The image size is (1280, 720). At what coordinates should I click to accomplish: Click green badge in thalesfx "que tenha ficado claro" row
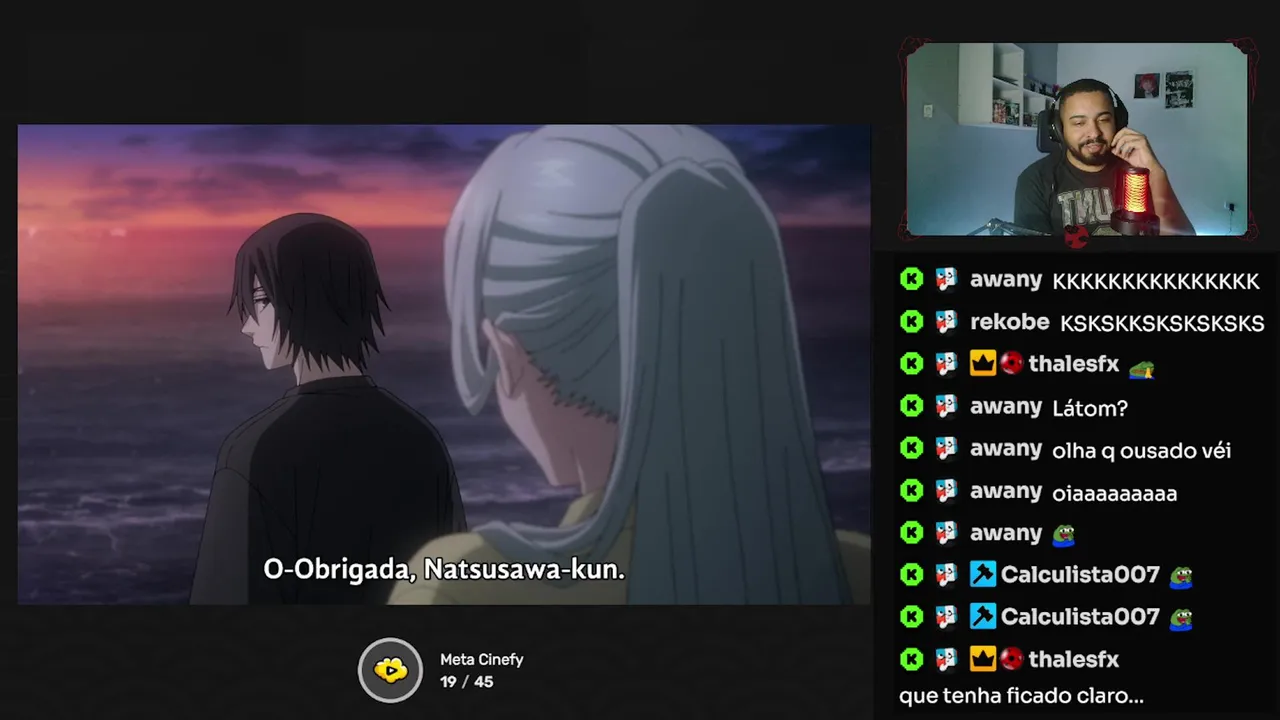(911, 659)
